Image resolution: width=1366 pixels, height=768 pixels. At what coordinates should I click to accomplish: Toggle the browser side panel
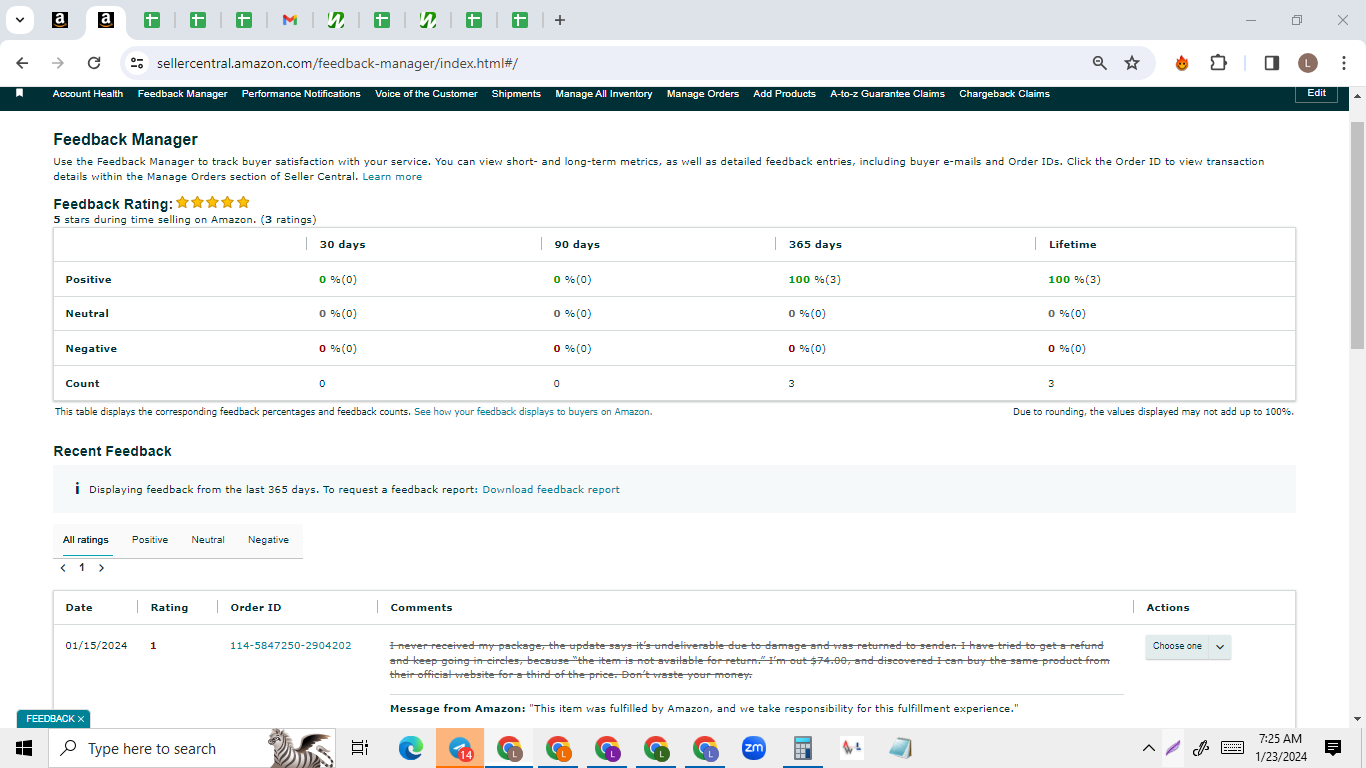(1272, 63)
